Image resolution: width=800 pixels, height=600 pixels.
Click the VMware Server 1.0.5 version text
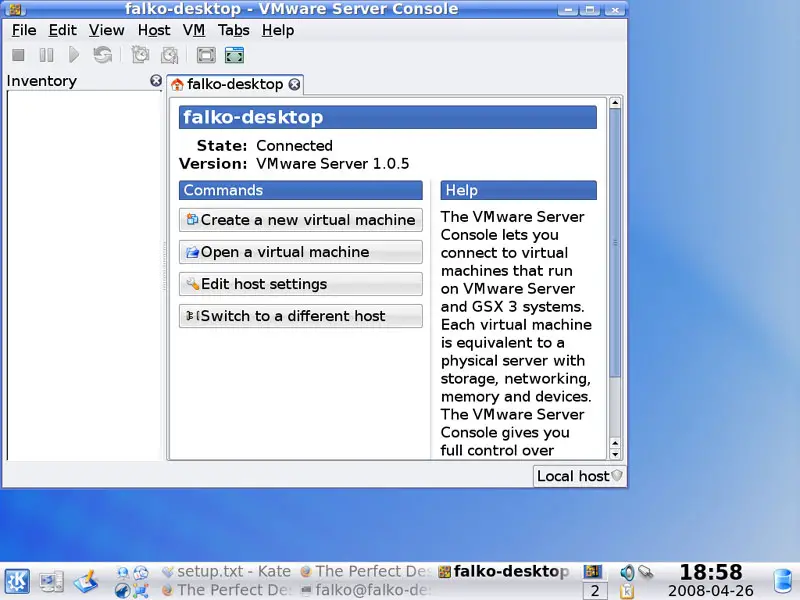pos(332,164)
